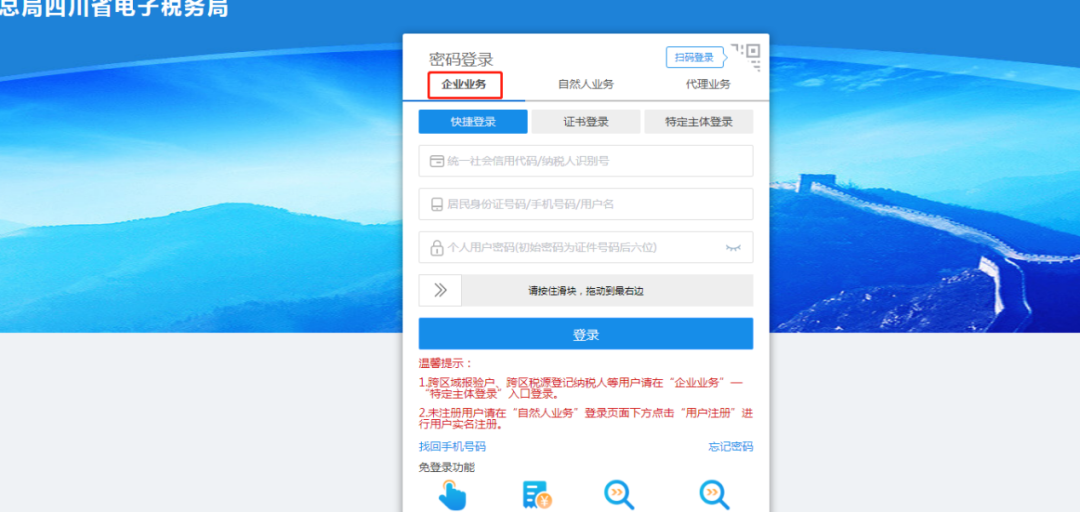The image size is (1080, 512).
Task: Switch to the 企业业务 tab
Action: pyautogui.click(x=464, y=85)
